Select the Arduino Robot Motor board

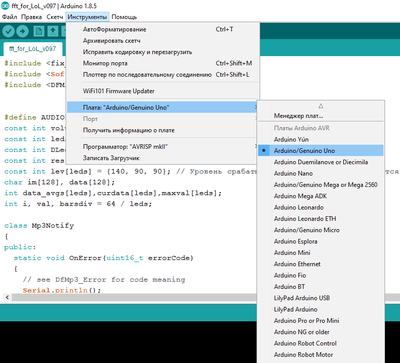pyautogui.click(x=321, y=355)
